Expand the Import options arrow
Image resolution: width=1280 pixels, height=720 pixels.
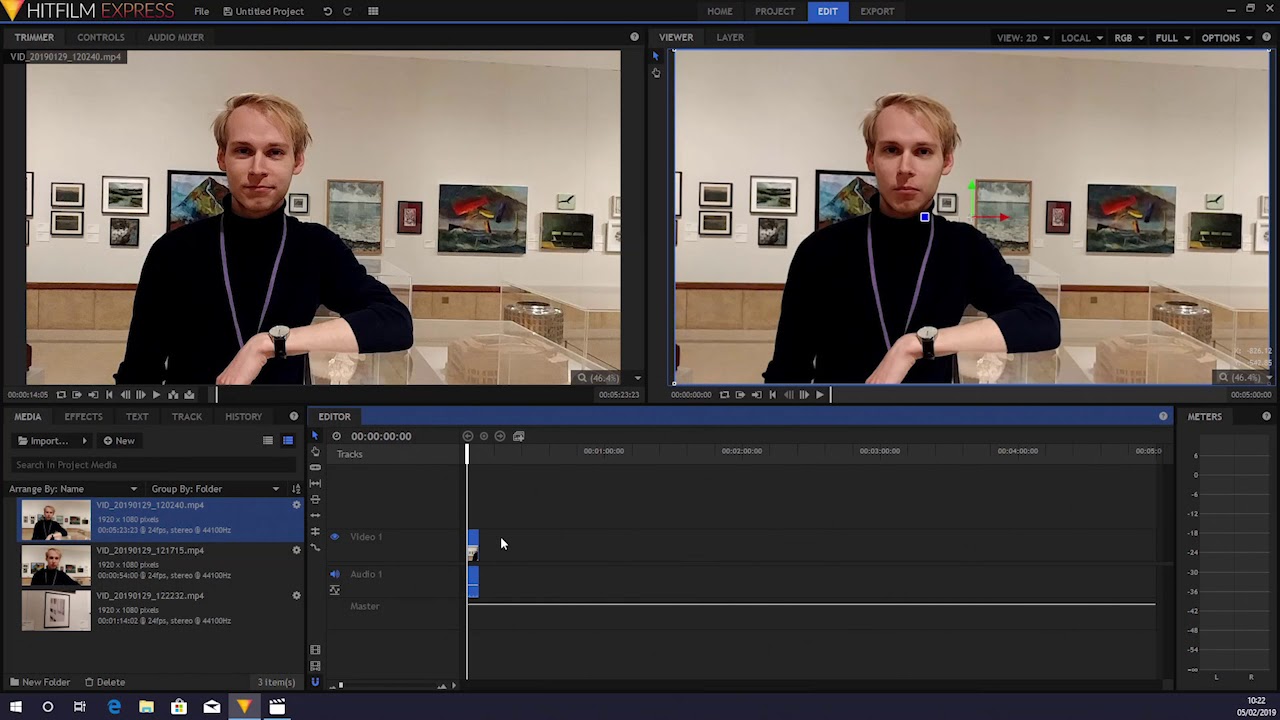84,441
